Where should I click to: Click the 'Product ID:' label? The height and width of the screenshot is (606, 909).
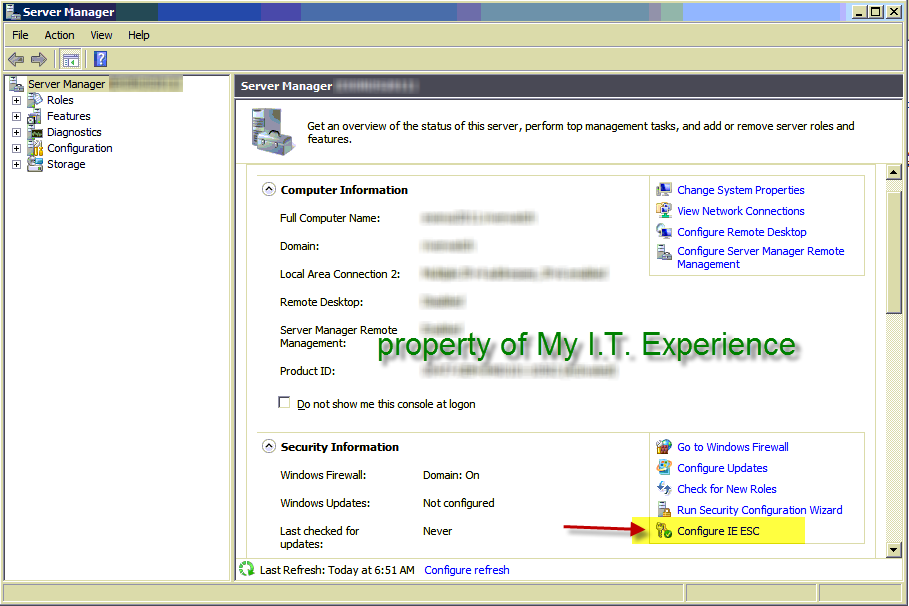pos(307,371)
